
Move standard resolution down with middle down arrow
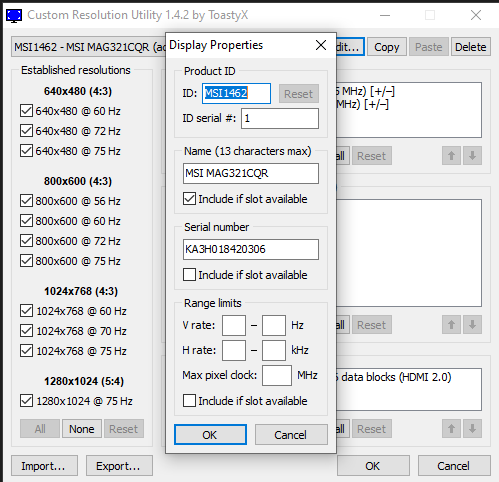click(472, 325)
